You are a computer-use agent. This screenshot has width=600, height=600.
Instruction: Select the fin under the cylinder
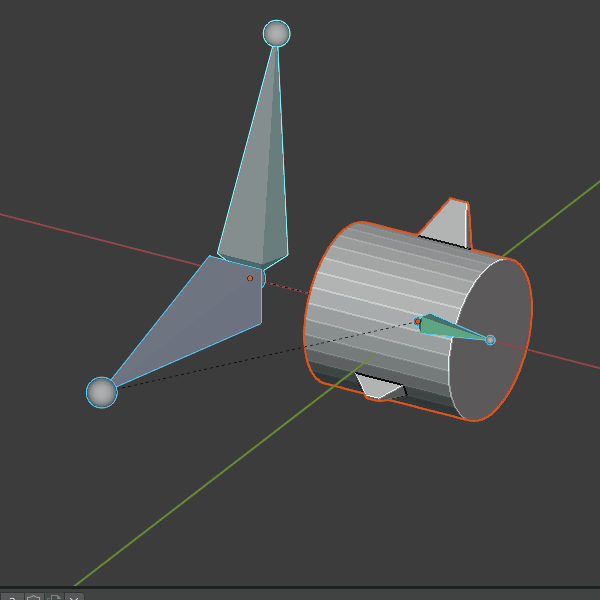380,388
